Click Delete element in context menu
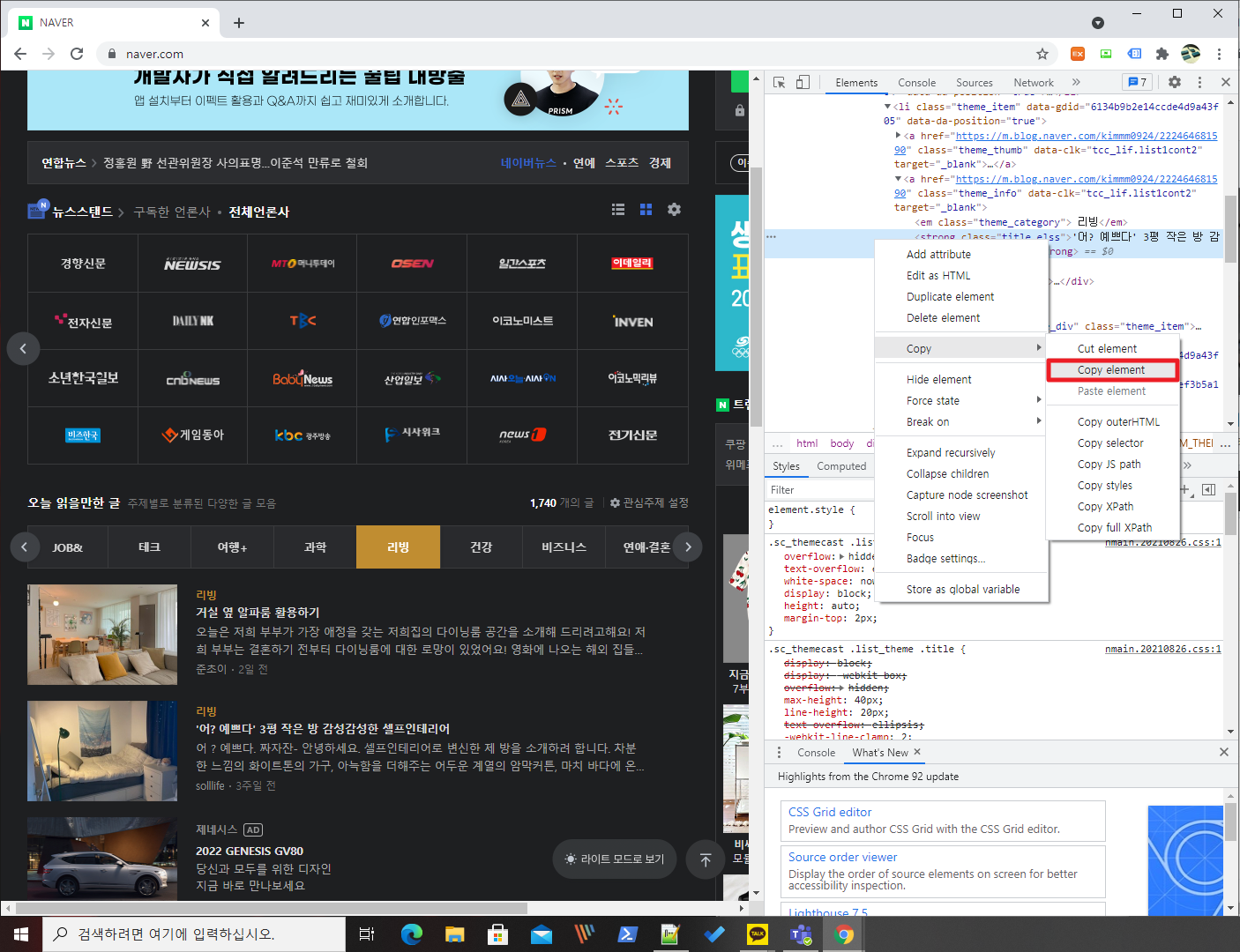 coord(961,318)
